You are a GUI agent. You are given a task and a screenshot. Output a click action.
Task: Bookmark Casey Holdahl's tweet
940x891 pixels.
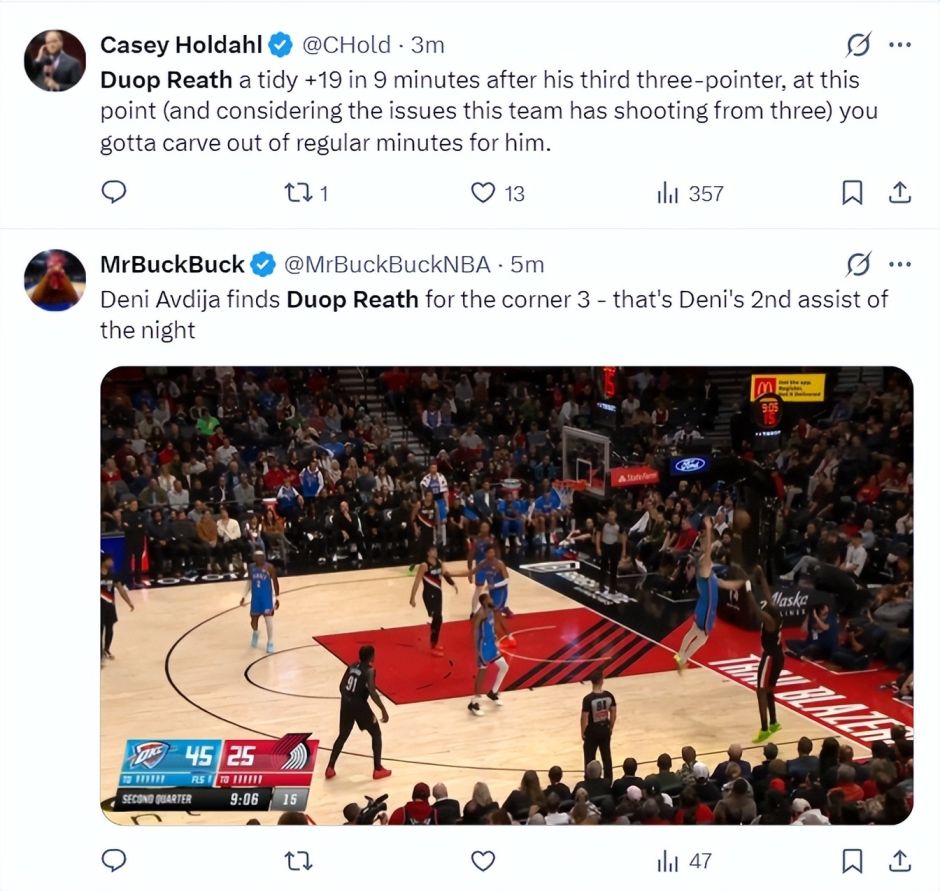coord(852,192)
